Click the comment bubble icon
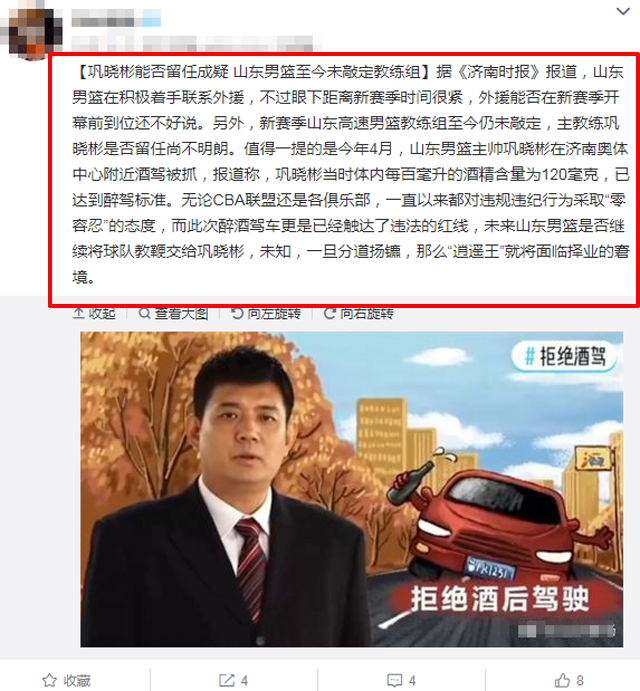 click(394, 680)
